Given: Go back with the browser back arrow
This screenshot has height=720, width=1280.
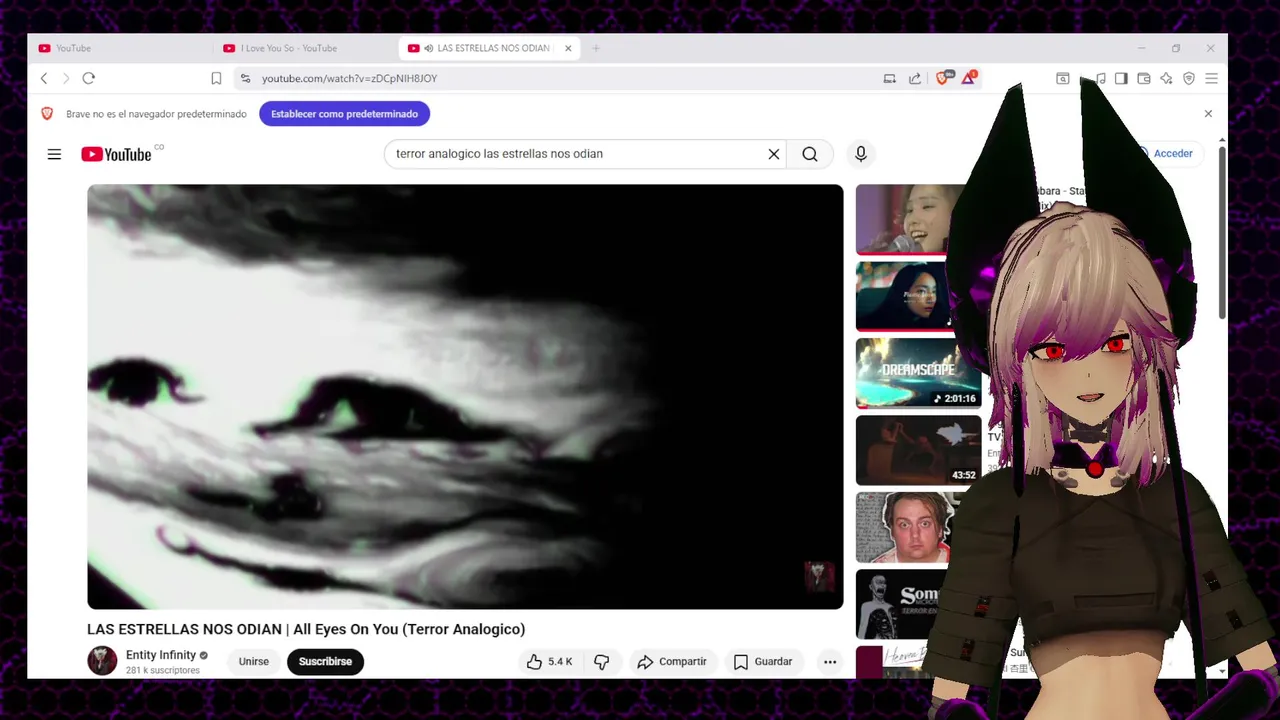Looking at the screenshot, I should click(44, 78).
